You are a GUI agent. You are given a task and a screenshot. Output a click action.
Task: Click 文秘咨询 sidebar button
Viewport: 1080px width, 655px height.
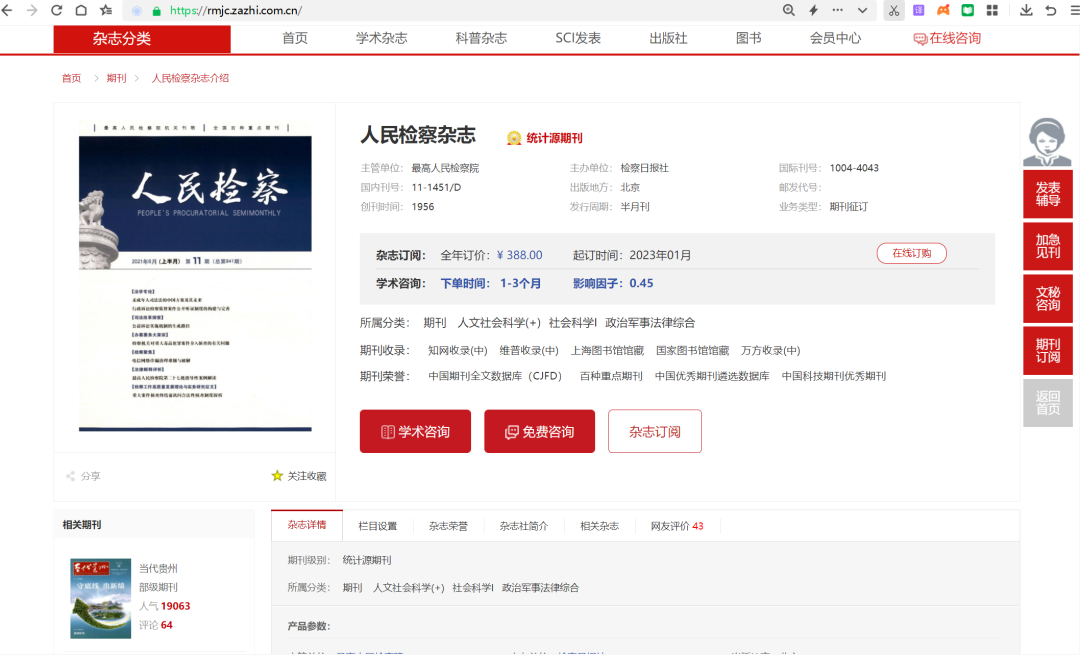pos(1048,298)
